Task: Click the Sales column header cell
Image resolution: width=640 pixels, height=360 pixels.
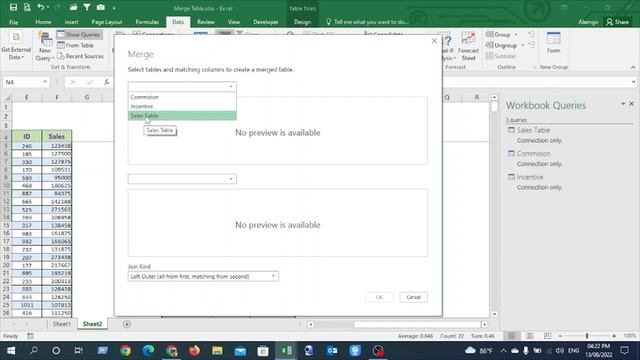Action: coord(56,136)
